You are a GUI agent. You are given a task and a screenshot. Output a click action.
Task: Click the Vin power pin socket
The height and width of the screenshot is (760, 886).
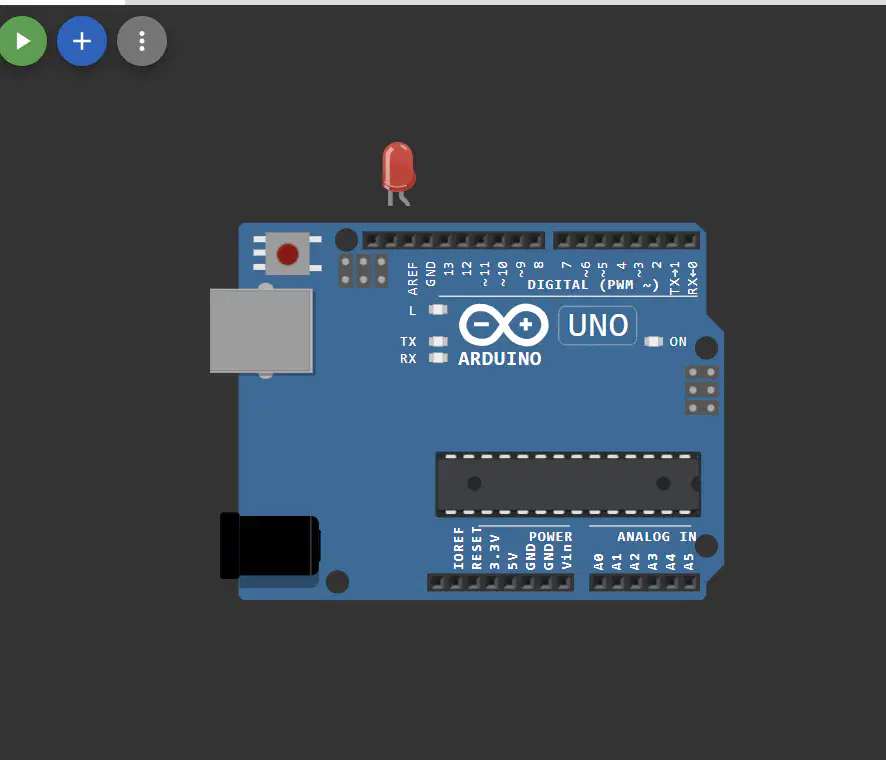coord(564,583)
